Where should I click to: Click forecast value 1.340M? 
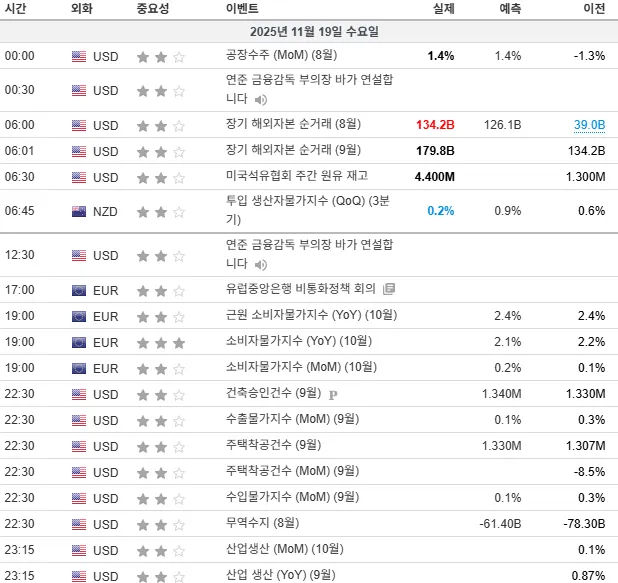(x=501, y=393)
